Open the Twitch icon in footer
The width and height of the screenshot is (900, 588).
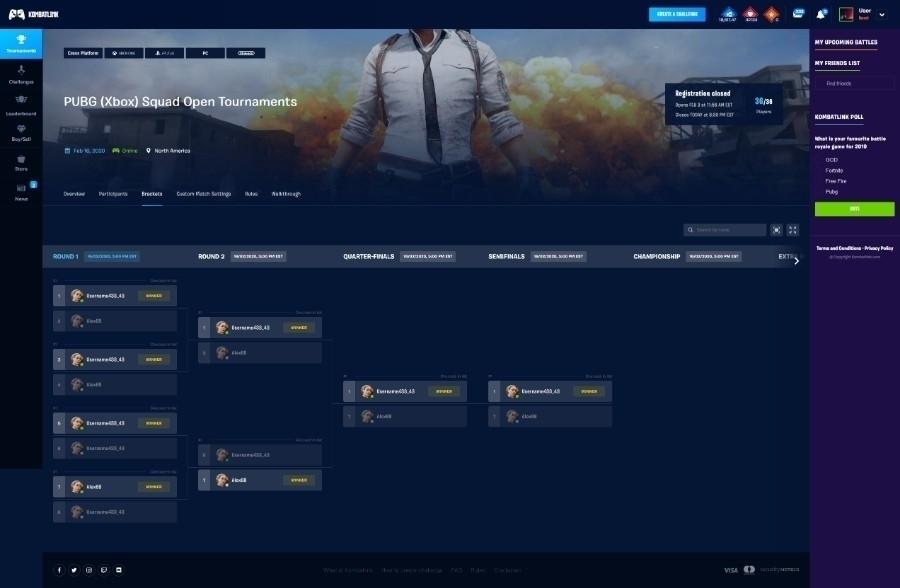(104, 570)
